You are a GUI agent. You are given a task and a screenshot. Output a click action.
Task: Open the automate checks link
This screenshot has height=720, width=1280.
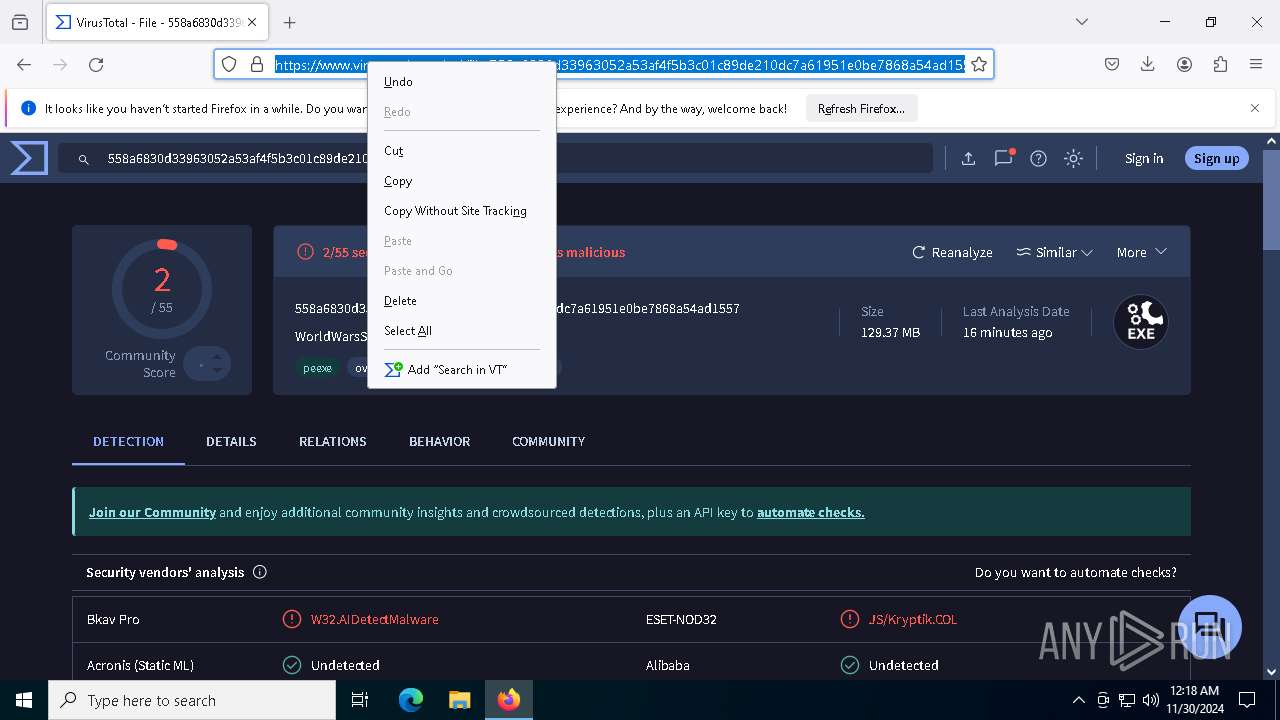[810, 512]
